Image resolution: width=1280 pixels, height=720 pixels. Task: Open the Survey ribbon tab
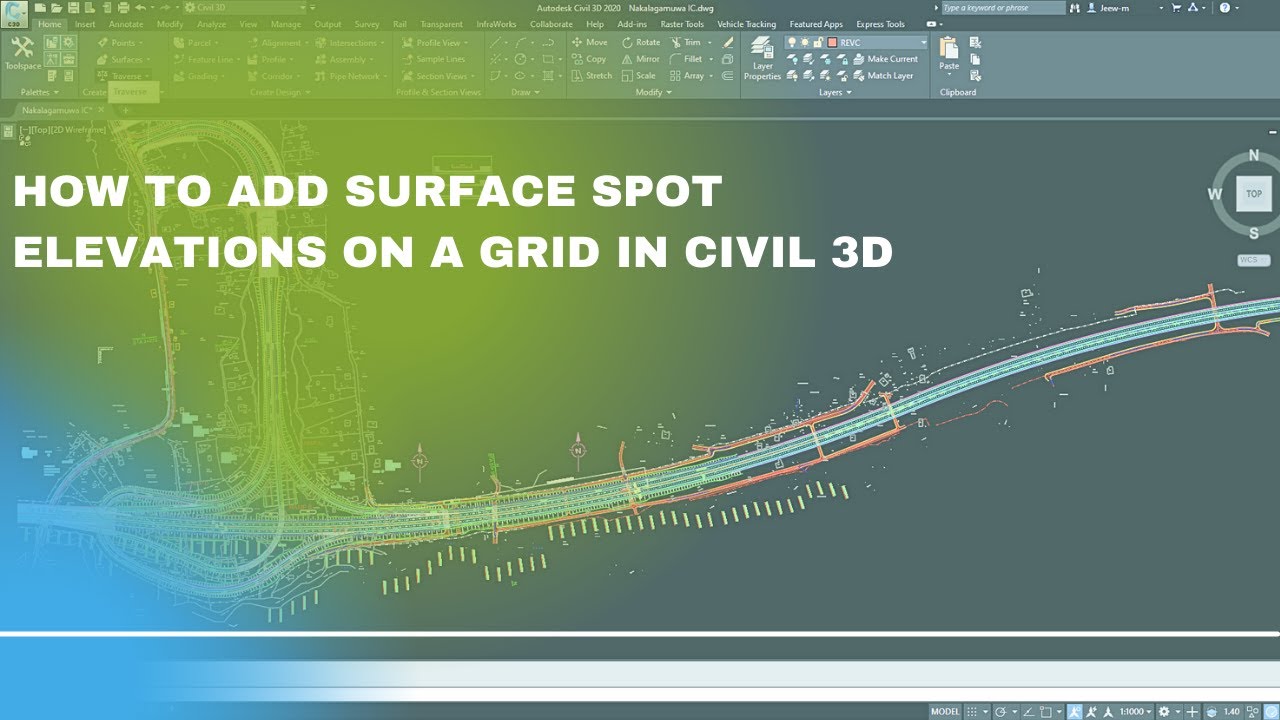(367, 24)
